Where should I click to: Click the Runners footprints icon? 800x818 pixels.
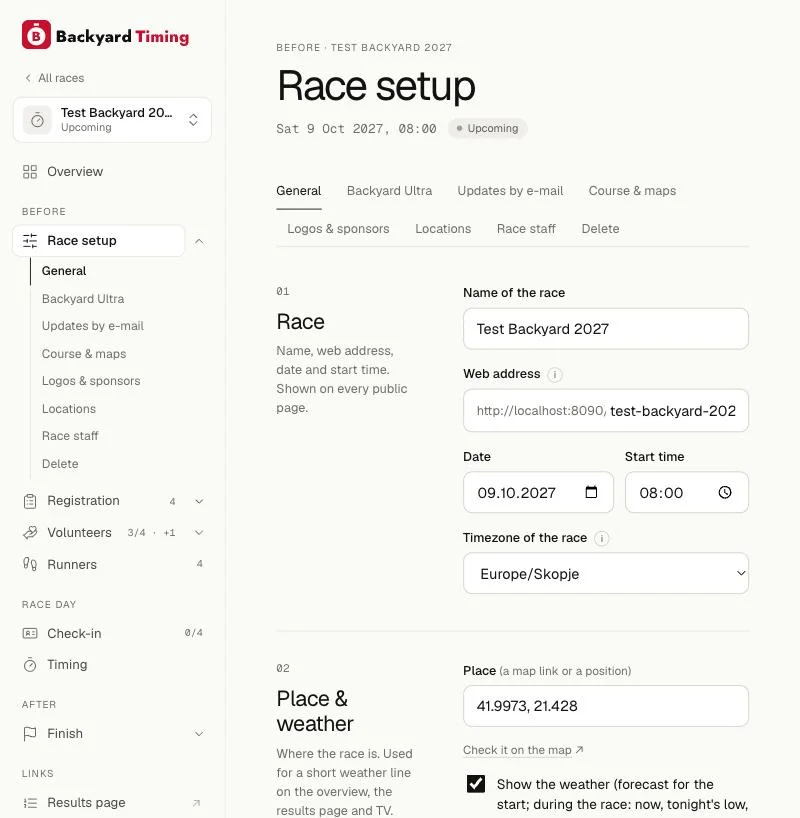tap(30, 564)
